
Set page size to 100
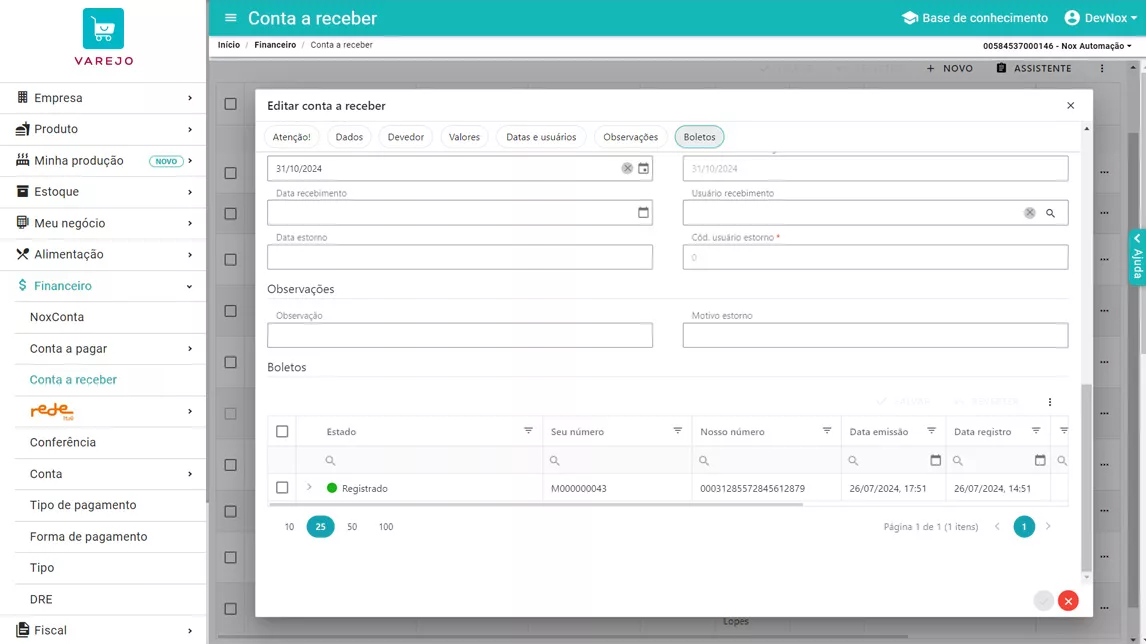click(386, 526)
